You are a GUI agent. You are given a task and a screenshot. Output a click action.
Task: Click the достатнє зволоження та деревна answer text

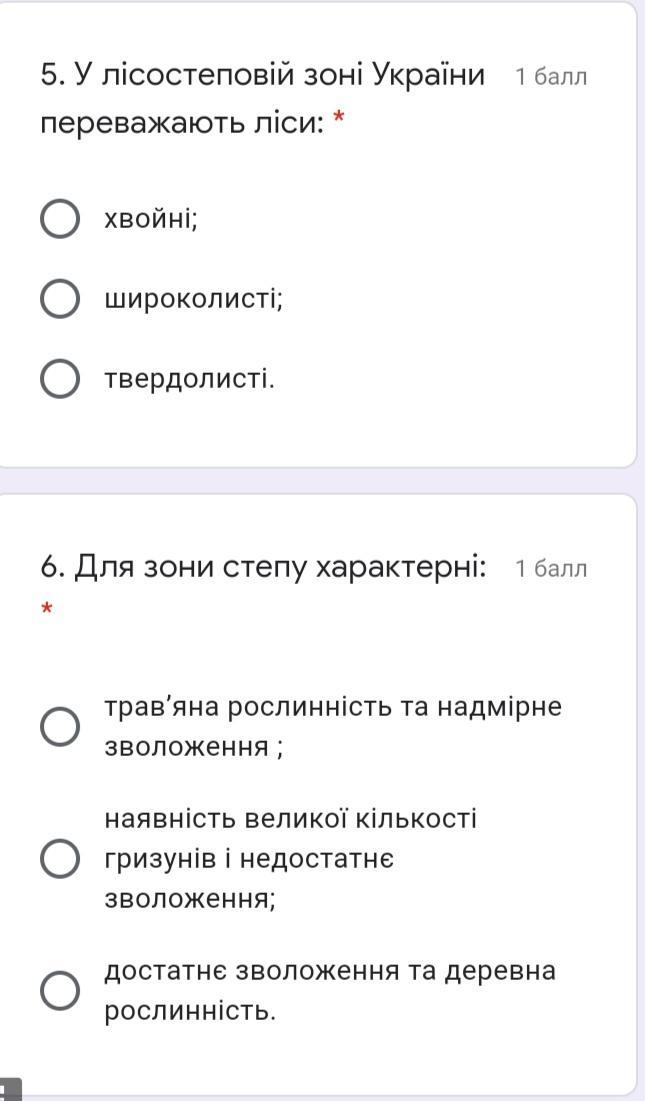coord(330,990)
